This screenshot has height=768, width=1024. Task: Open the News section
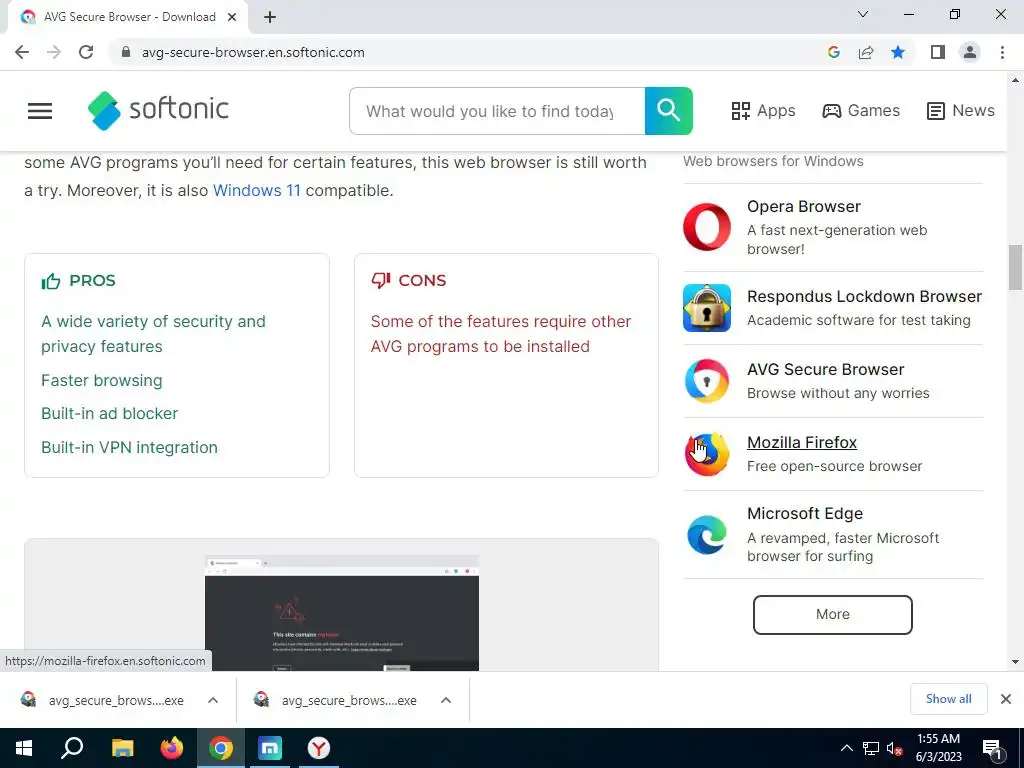(961, 111)
